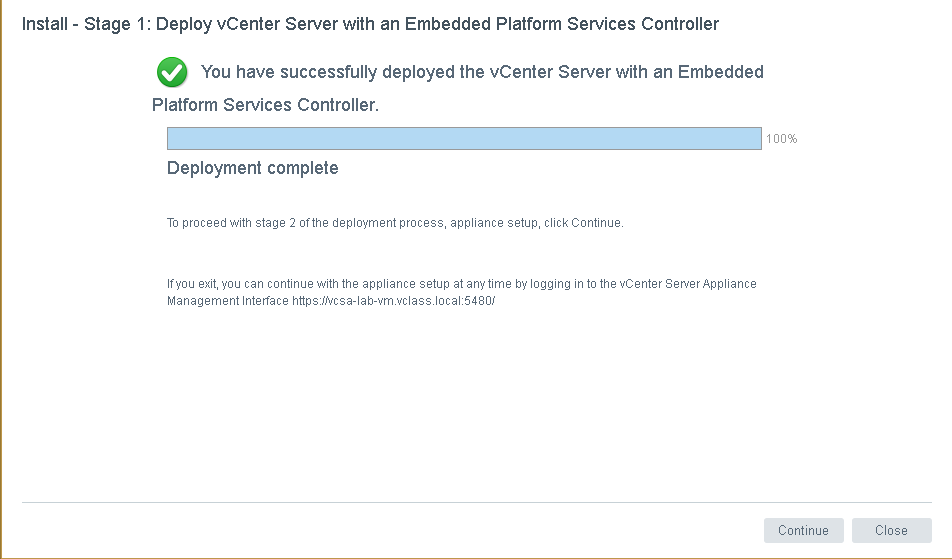Click the blue deployment progress bar

[x=464, y=139]
